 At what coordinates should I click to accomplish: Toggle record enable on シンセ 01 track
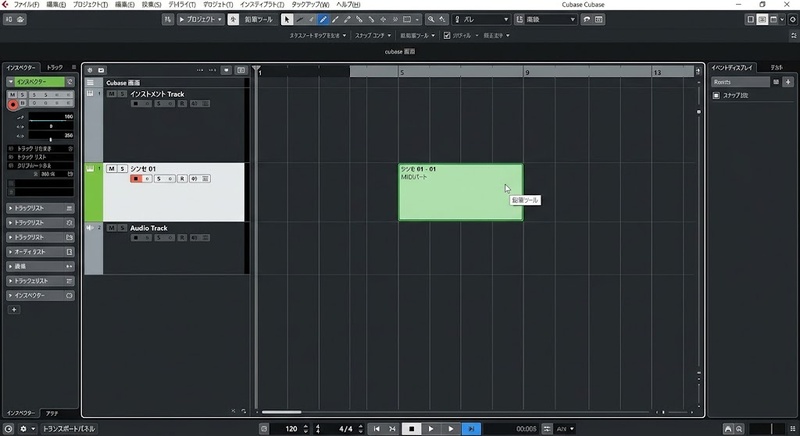(135, 178)
